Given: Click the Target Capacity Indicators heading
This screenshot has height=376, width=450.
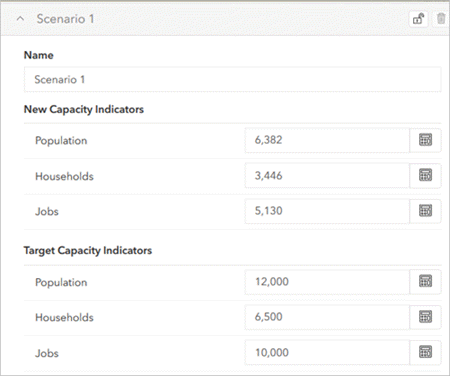Looking at the screenshot, I should tap(88, 251).
